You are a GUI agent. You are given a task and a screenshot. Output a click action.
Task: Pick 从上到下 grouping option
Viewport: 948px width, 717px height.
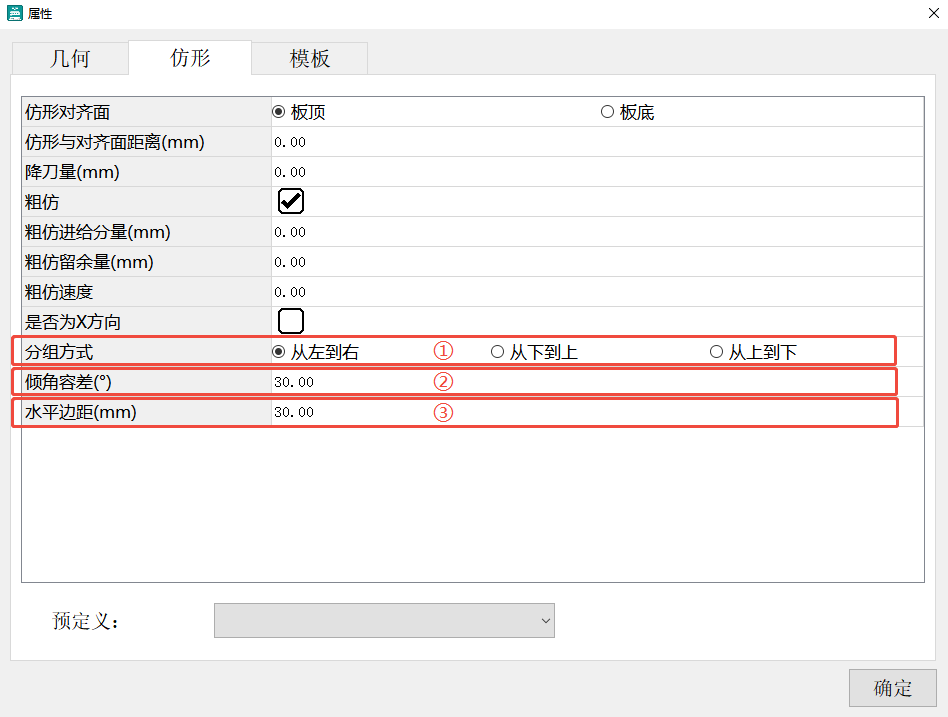[x=716, y=352]
